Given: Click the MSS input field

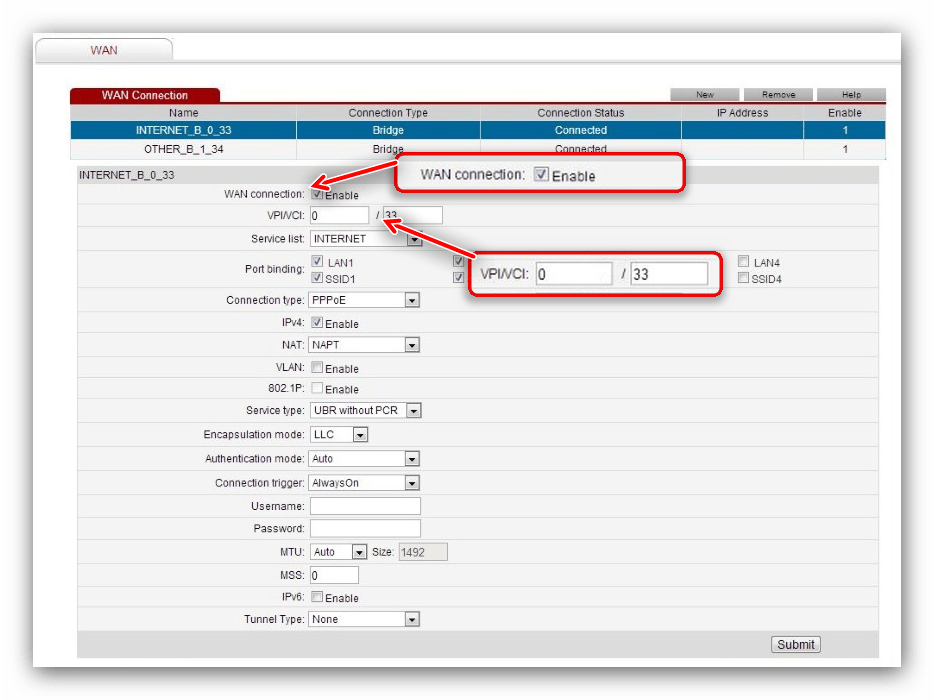Looking at the screenshot, I should (x=334, y=575).
